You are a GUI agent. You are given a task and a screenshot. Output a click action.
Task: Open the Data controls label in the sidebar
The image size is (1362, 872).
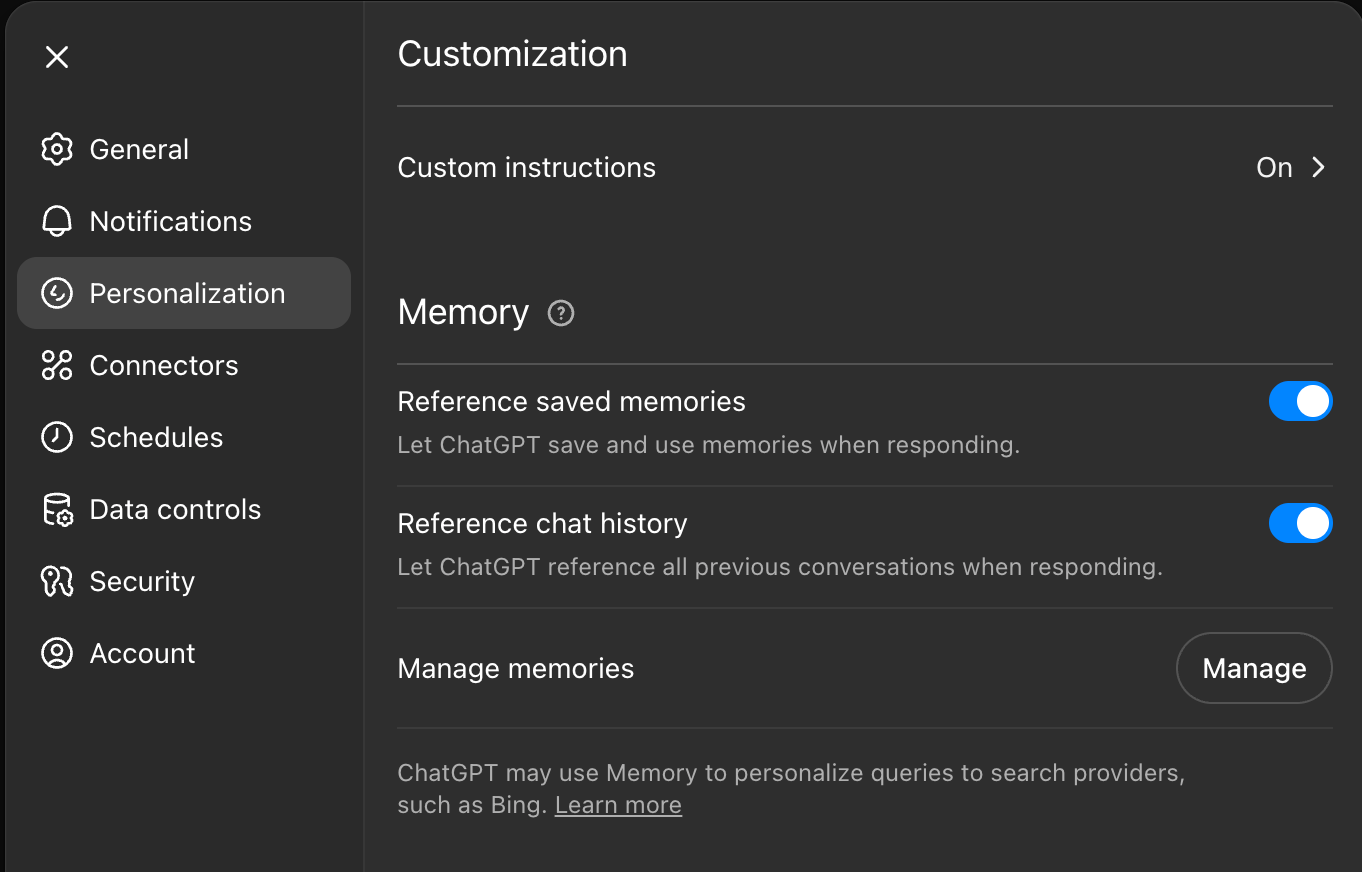pos(175,509)
